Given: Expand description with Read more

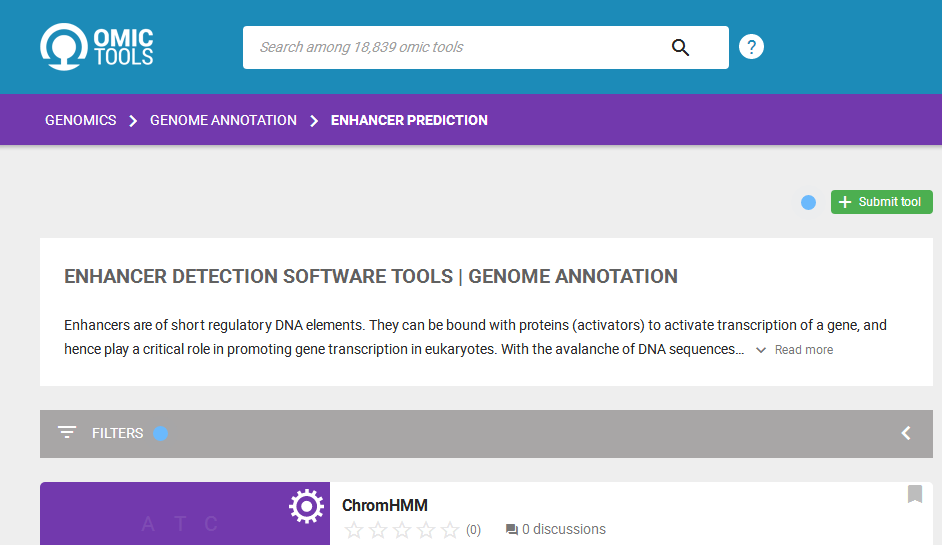Looking at the screenshot, I should 795,350.
